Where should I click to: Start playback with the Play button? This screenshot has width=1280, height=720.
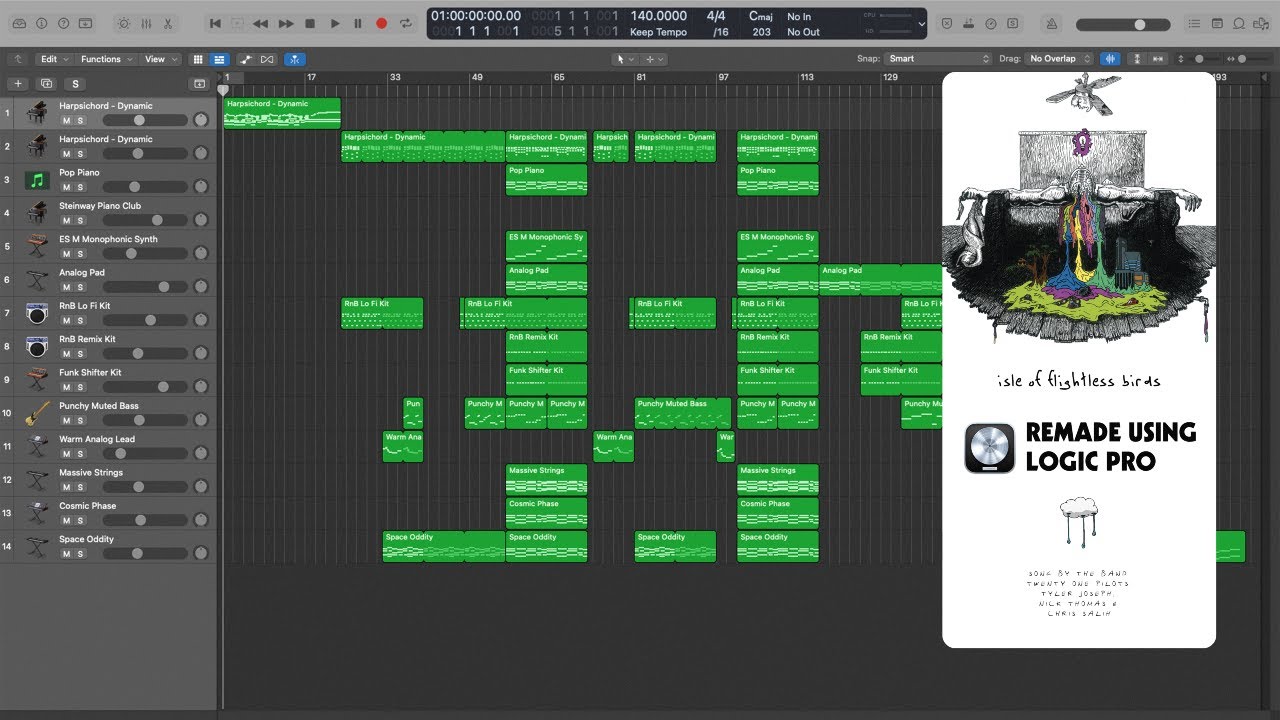pyautogui.click(x=334, y=23)
